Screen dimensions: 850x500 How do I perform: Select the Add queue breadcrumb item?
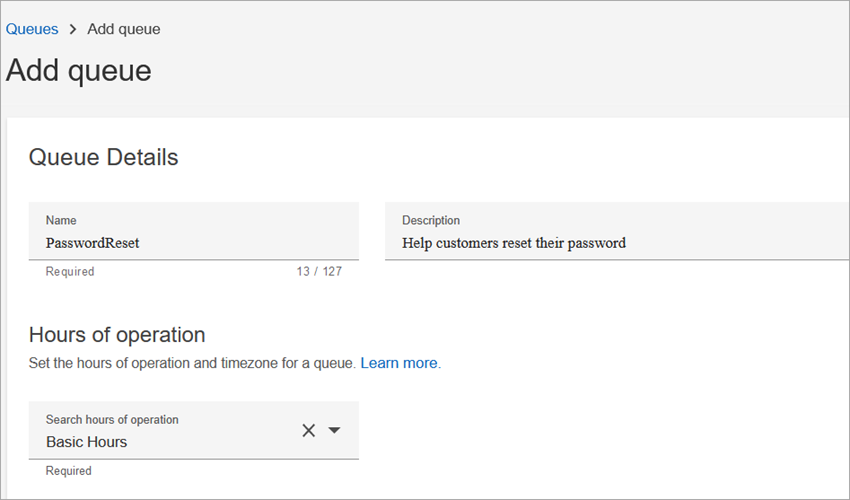pos(124,29)
